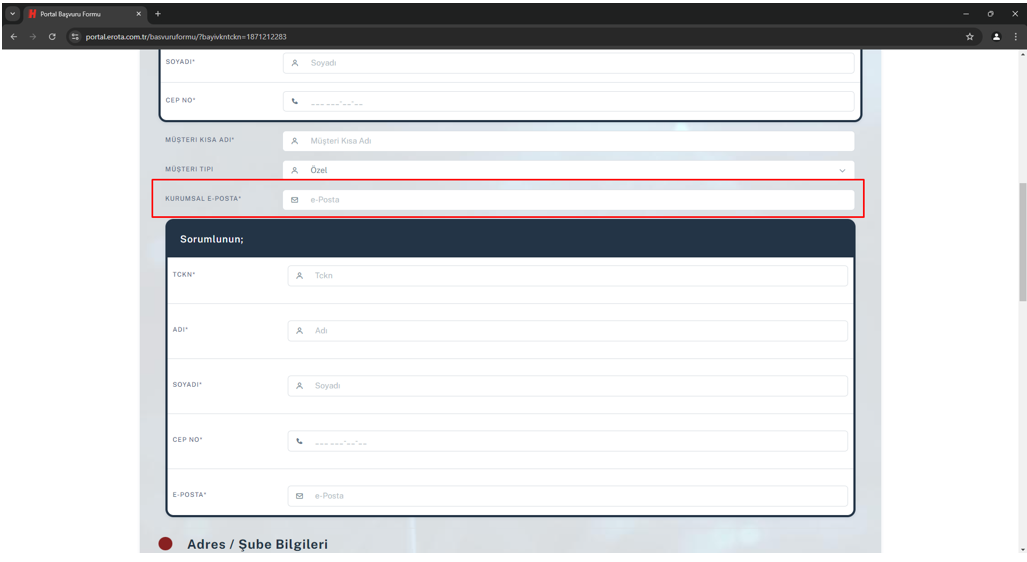Click the envelope icon in Kurumsal E-Posta
The width and height of the screenshot is (1027, 562).
point(294,200)
